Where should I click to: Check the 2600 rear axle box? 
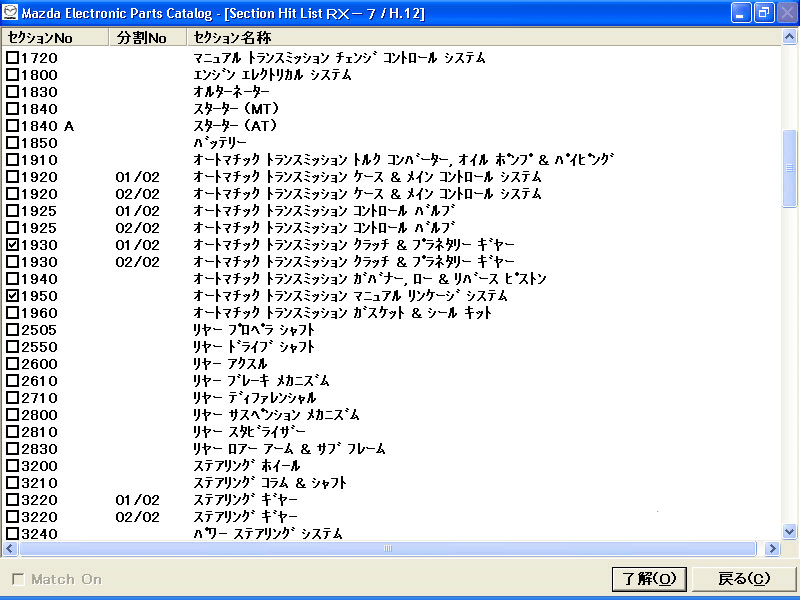12,364
